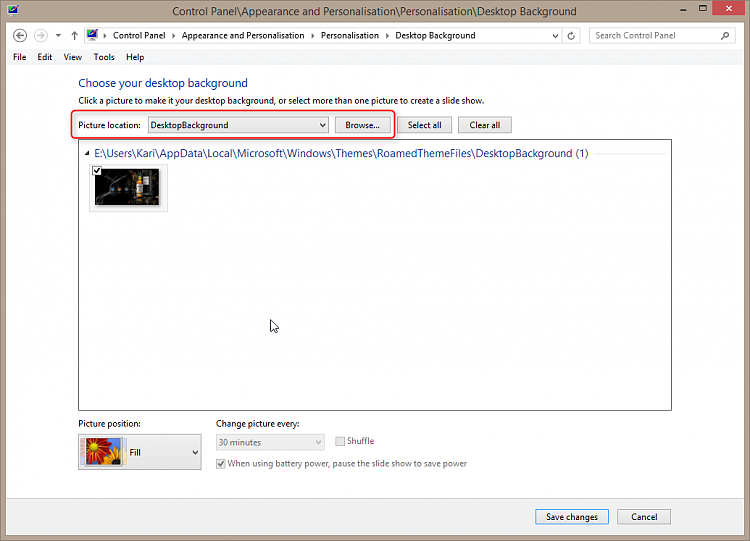The width and height of the screenshot is (750, 541).
Task: Expand the chevron after Appearance and Personalisation
Action: point(313,35)
